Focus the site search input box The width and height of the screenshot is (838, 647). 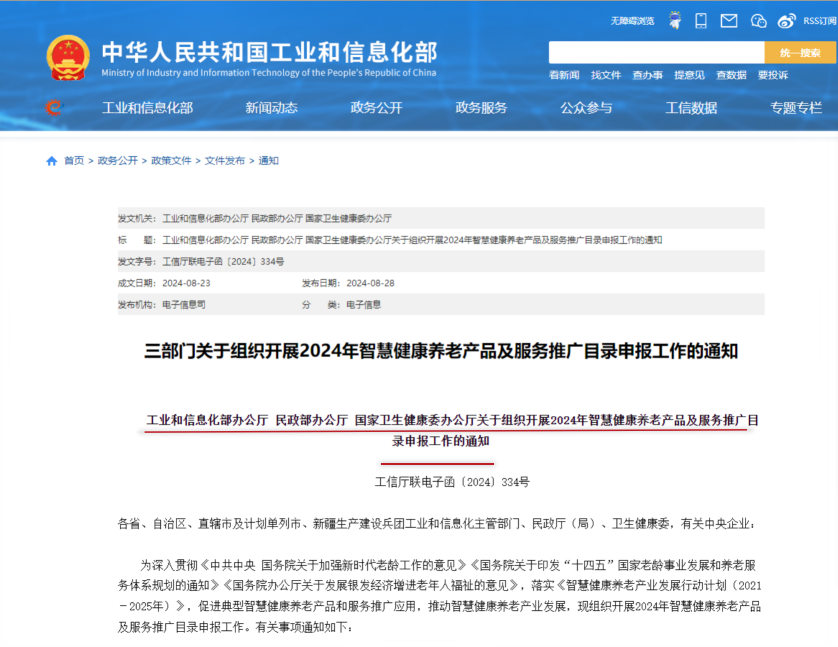pos(656,52)
